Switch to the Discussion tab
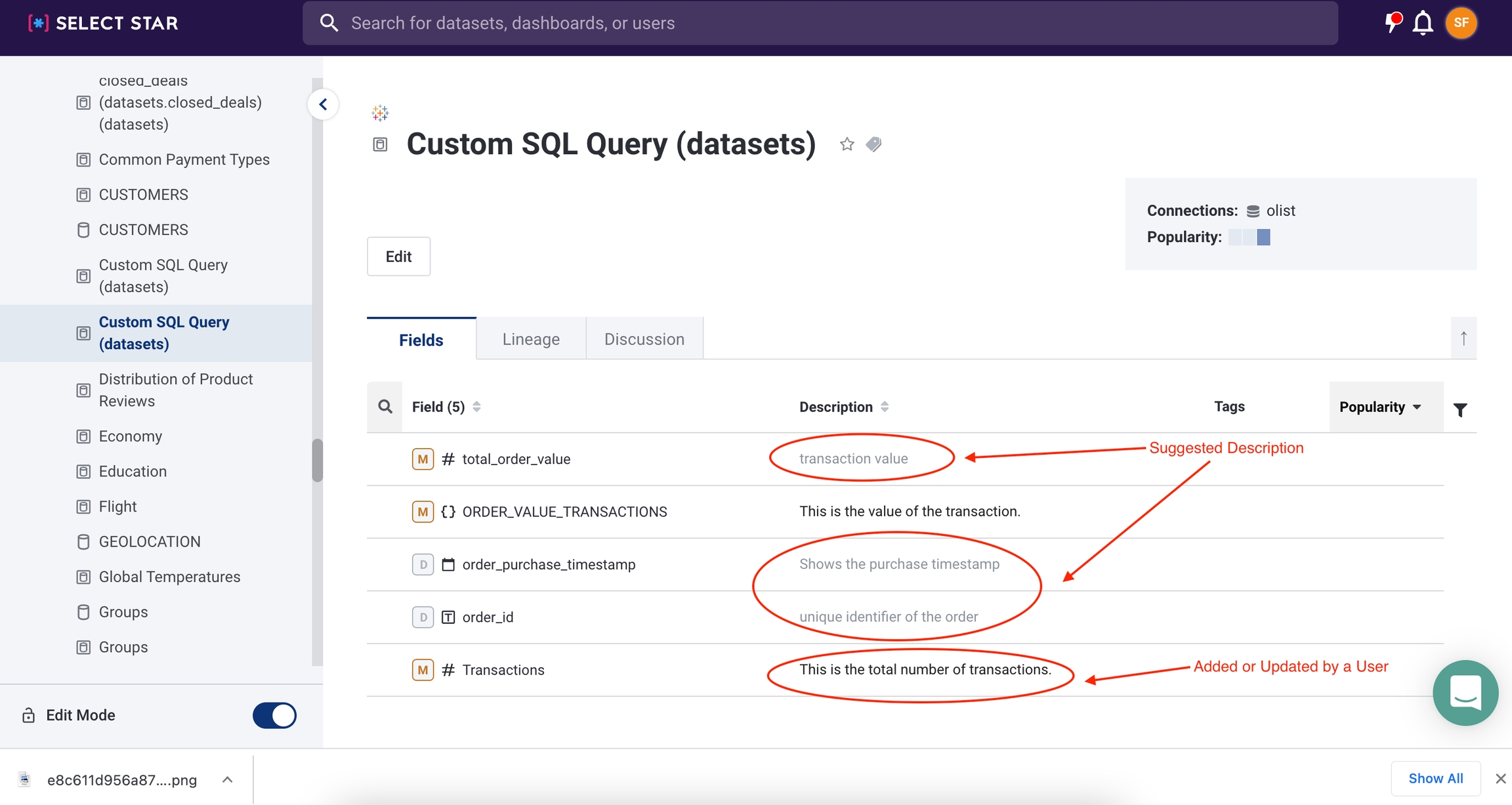The image size is (1512, 805). pyautogui.click(x=644, y=339)
